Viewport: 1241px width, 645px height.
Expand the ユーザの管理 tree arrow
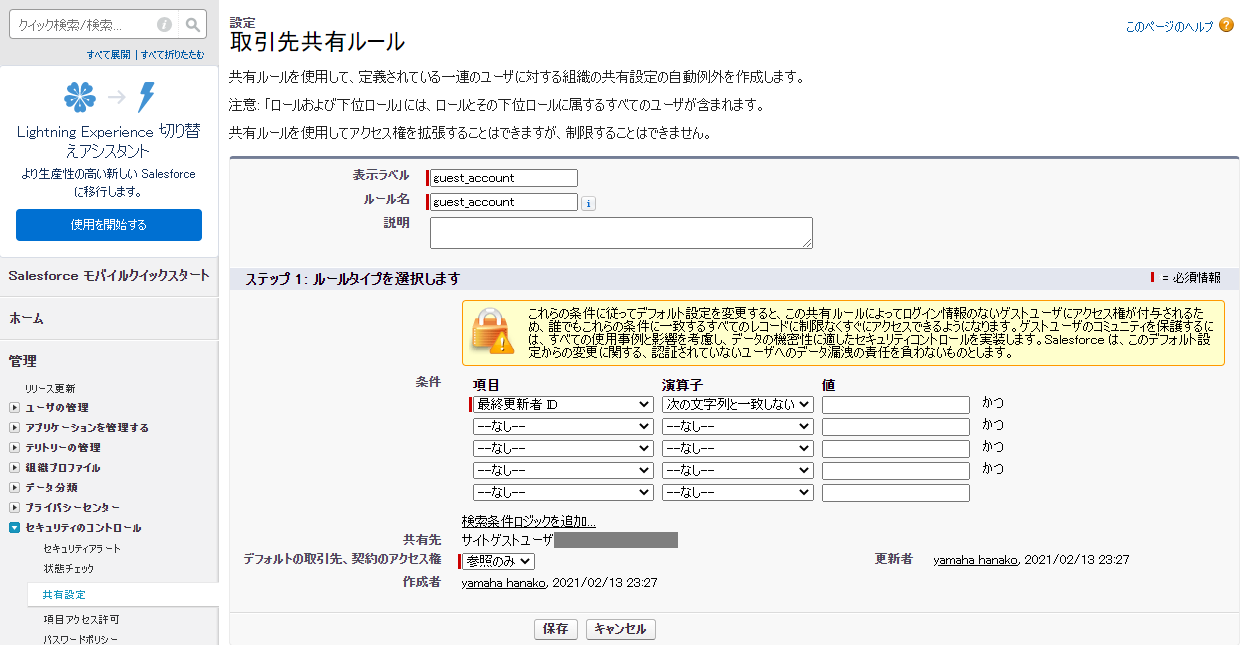click(x=14, y=408)
